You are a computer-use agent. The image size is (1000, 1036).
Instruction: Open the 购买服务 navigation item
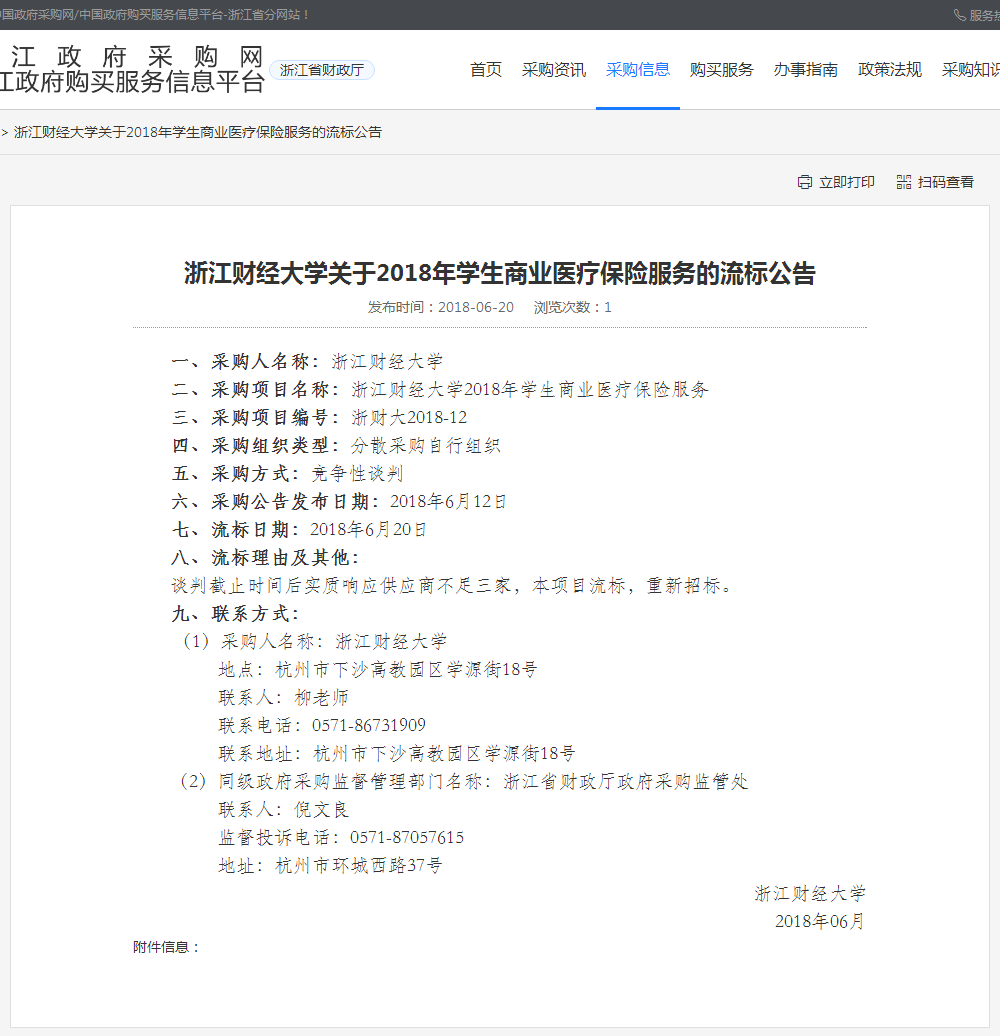[x=722, y=70]
